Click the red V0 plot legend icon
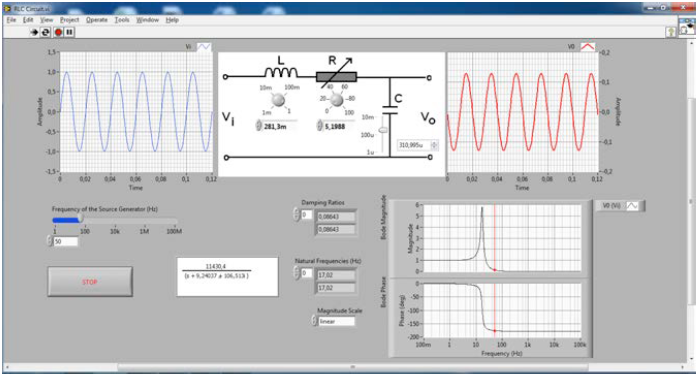The height and width of the screenshot is (375, 696). coord(588,47)
